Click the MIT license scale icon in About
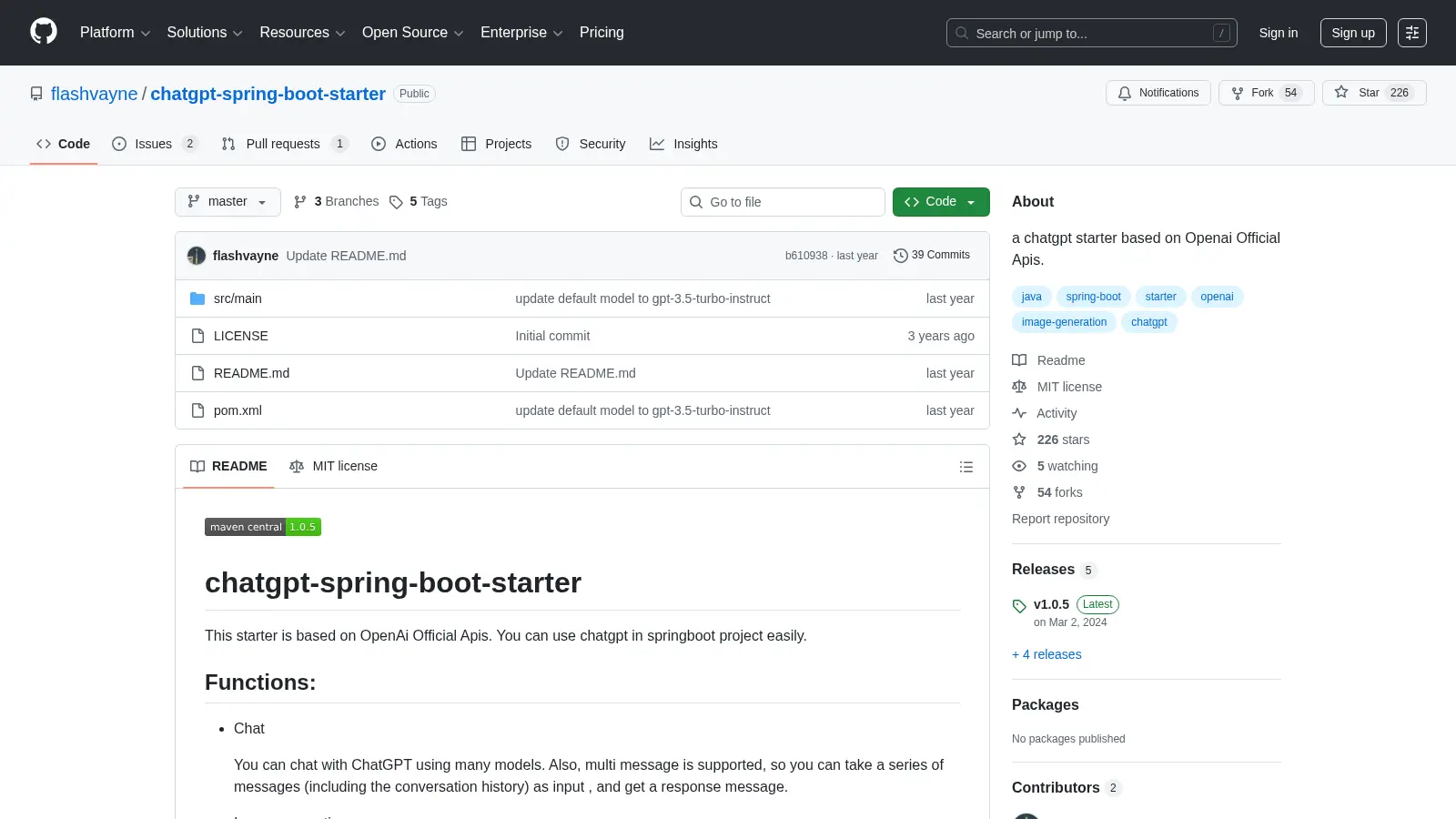Image resolution: width=1456 pixels, height=819 pixels. click(x=1019, y=387)
